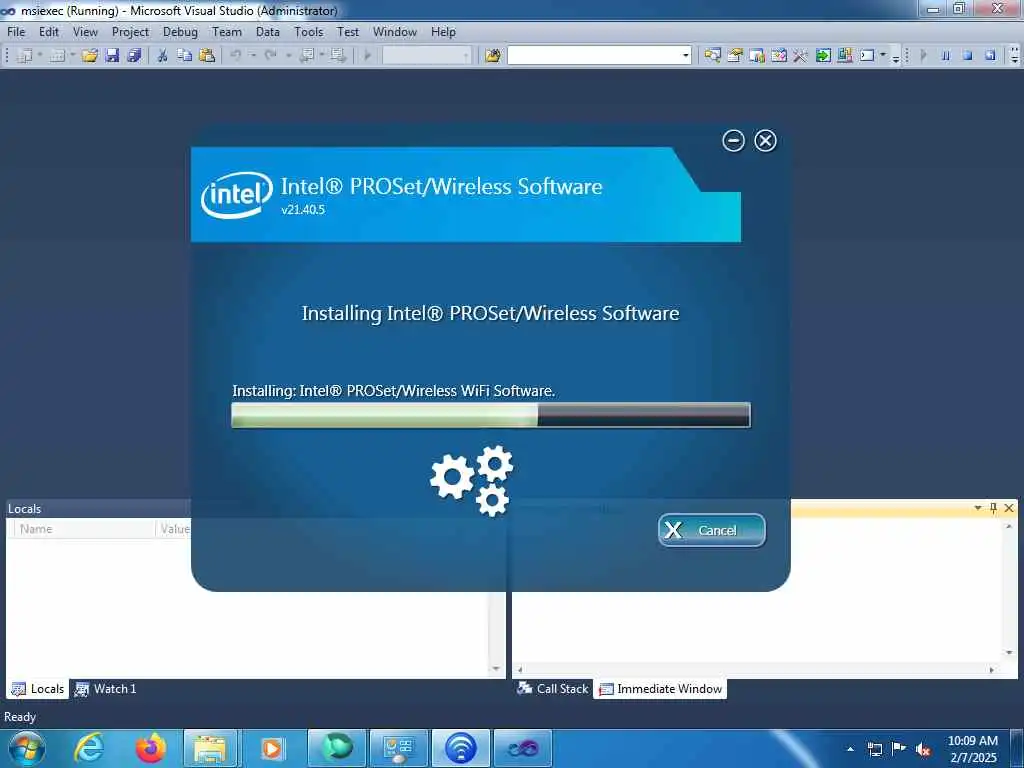Click the Break All pause icon
Screen dimensions: 1024x768
[x=946, y=56]
